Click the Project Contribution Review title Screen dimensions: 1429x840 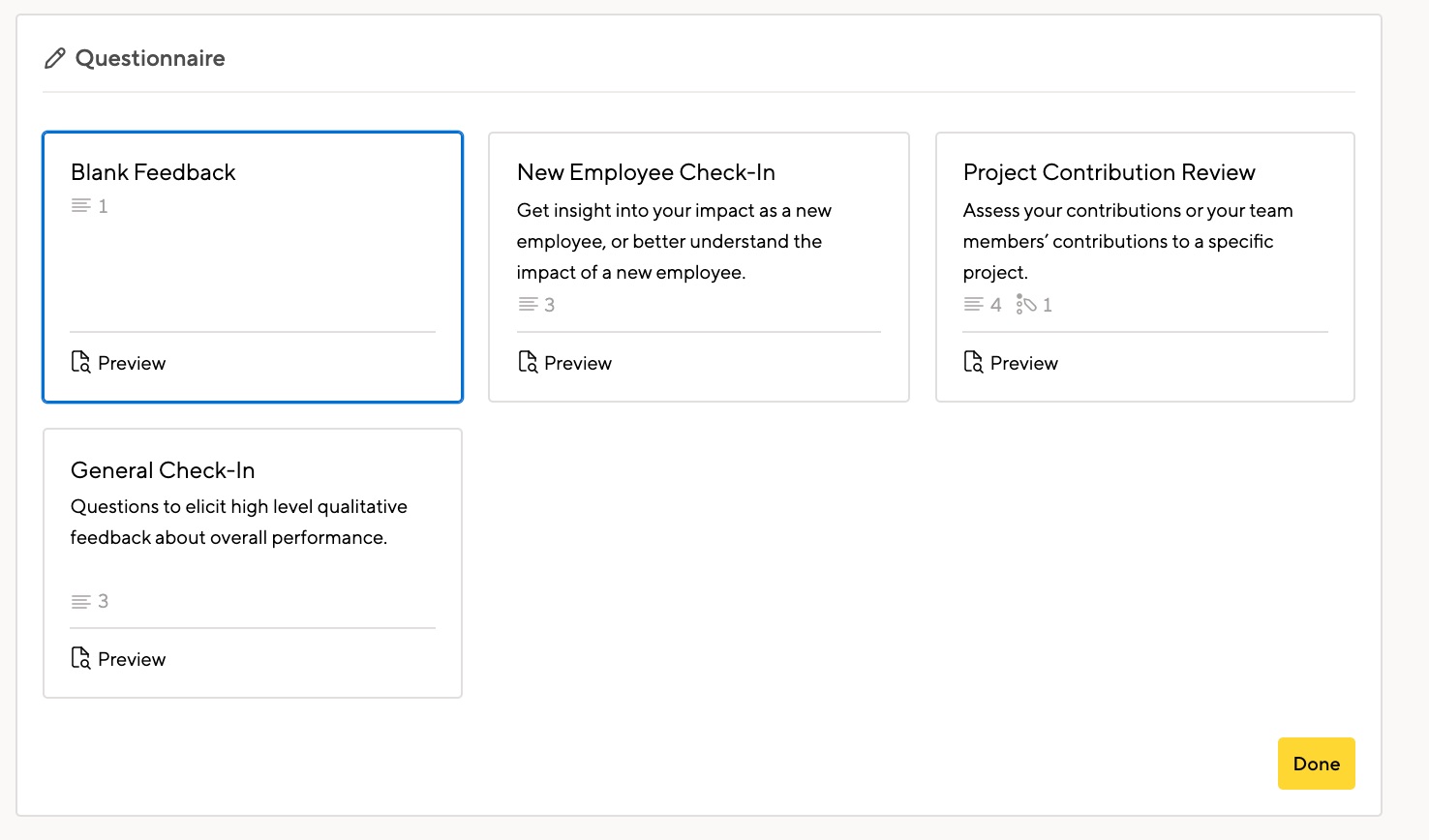coord(1109,172)
